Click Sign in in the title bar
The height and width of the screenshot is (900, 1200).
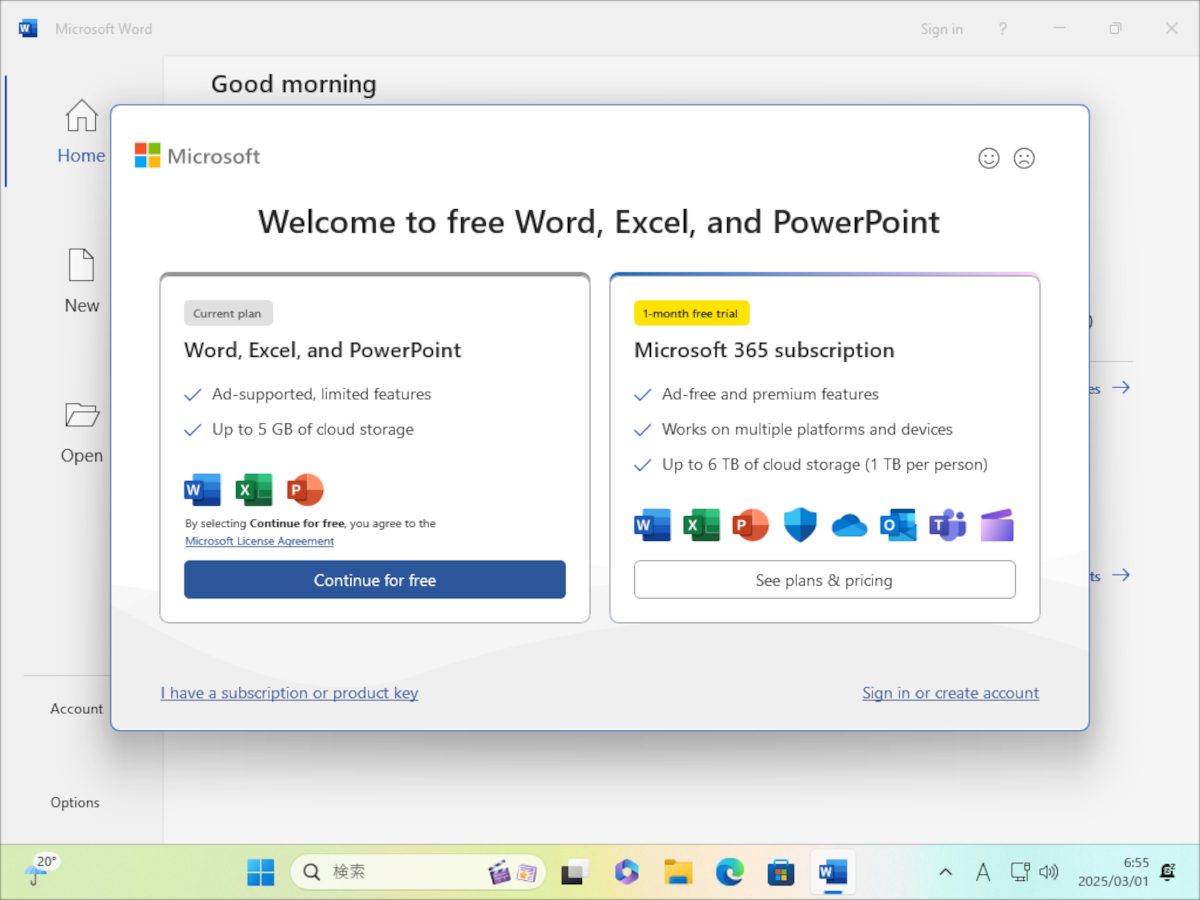[x=941, y=29]
